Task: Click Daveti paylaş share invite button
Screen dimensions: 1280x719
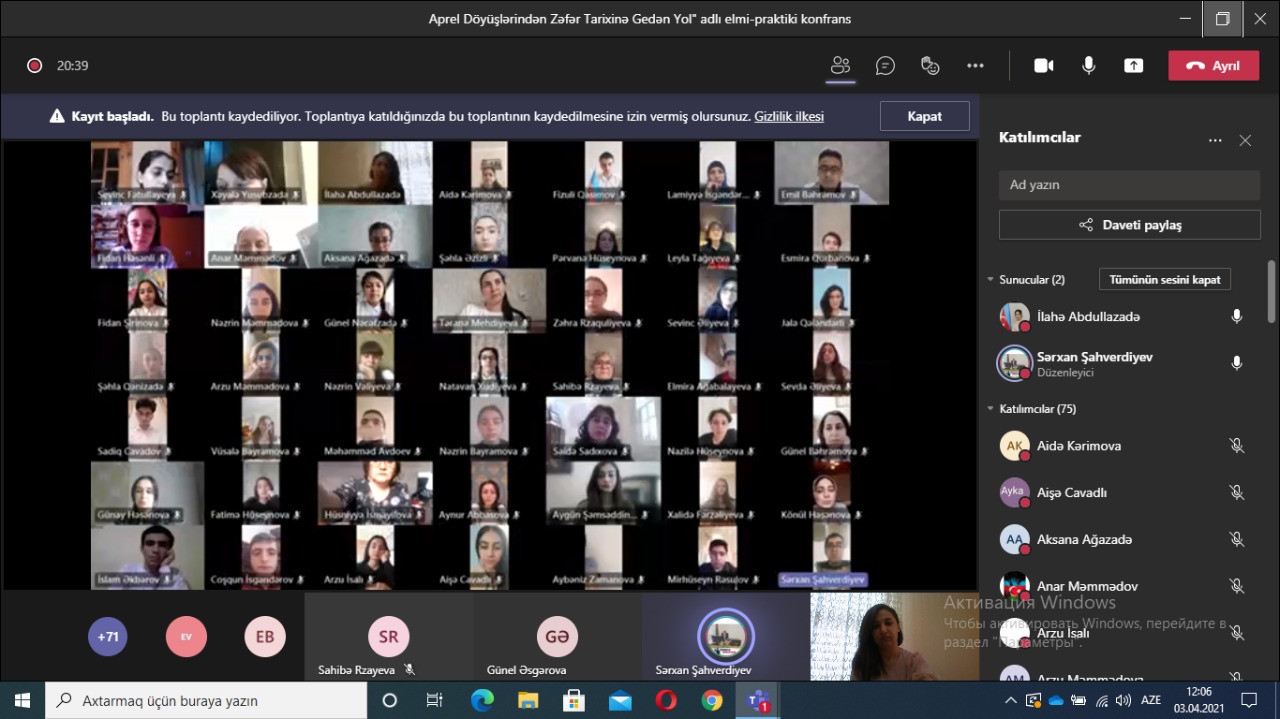Action: [x=1129, y=225]
